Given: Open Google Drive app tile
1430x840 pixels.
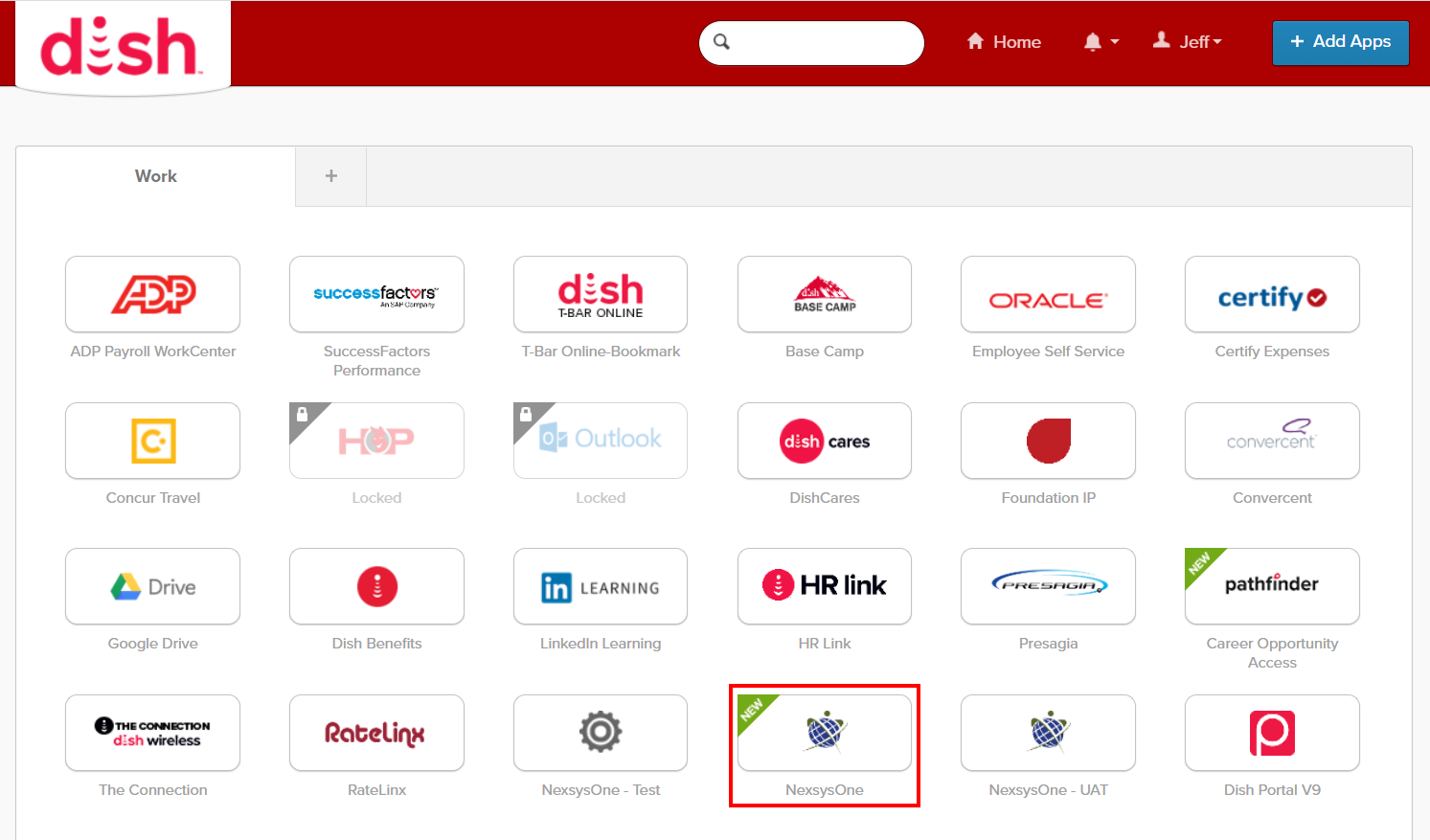Looking at the screenshot, I should tap(152, 586).
